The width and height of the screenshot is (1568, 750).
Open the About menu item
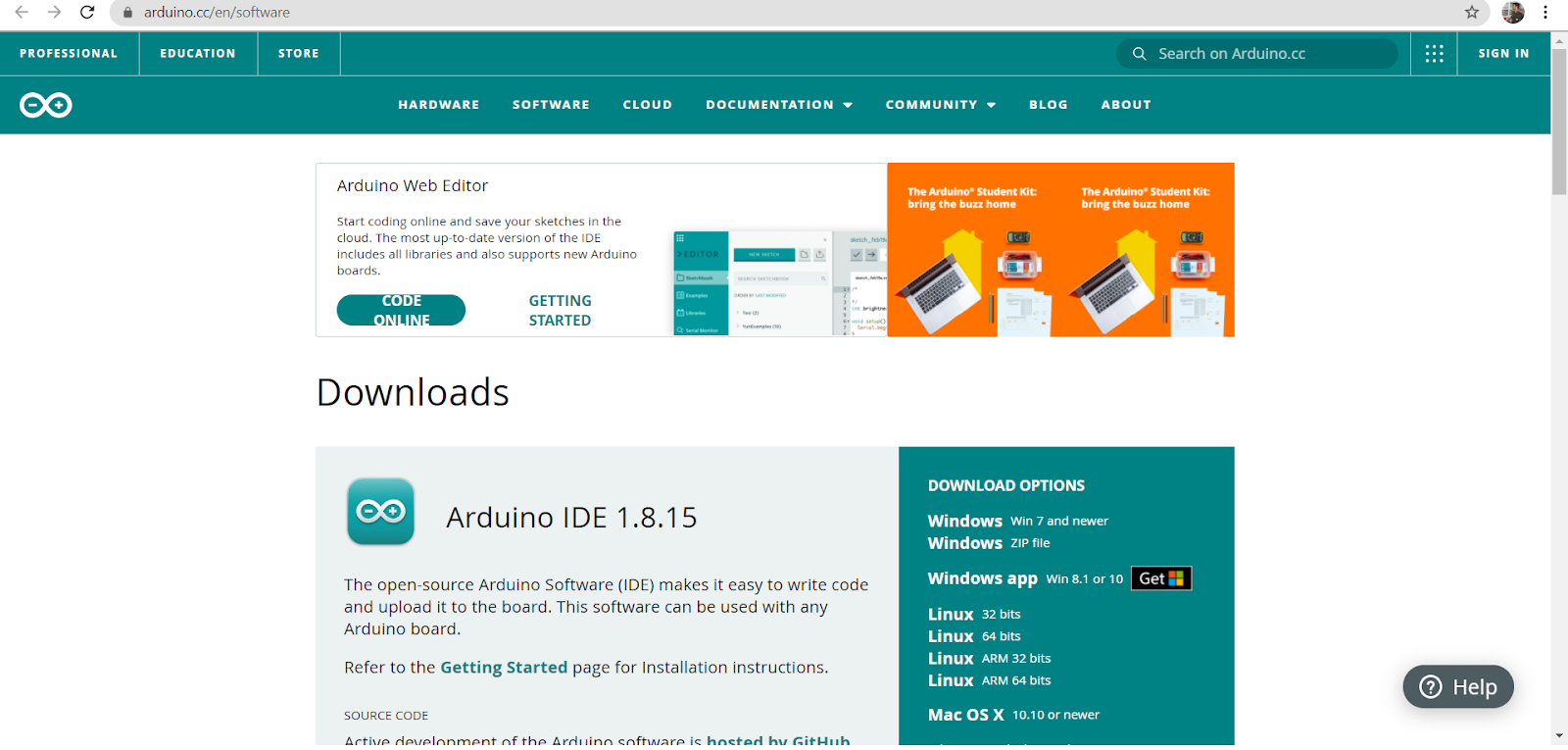point(1126,105)
